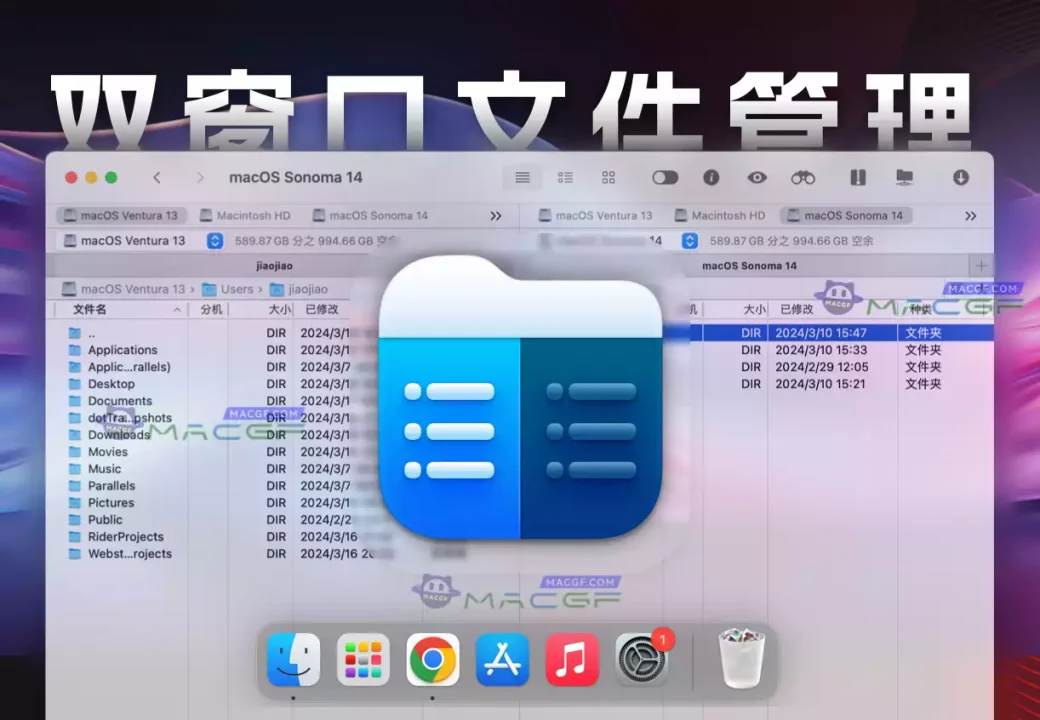
Task: Open the downloads queue toolbar icon
Action: tap(961, 177)
